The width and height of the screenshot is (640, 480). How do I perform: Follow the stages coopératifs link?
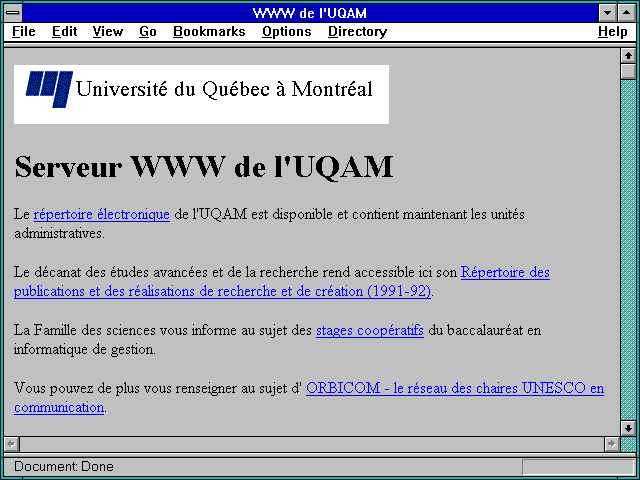[370, 330]
